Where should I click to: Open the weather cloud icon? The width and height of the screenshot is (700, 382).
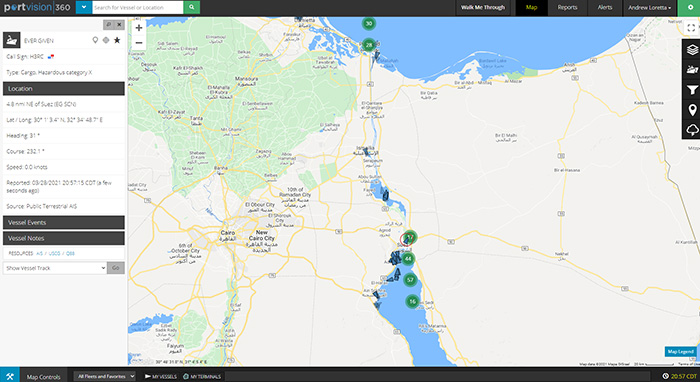coord(692,130)
